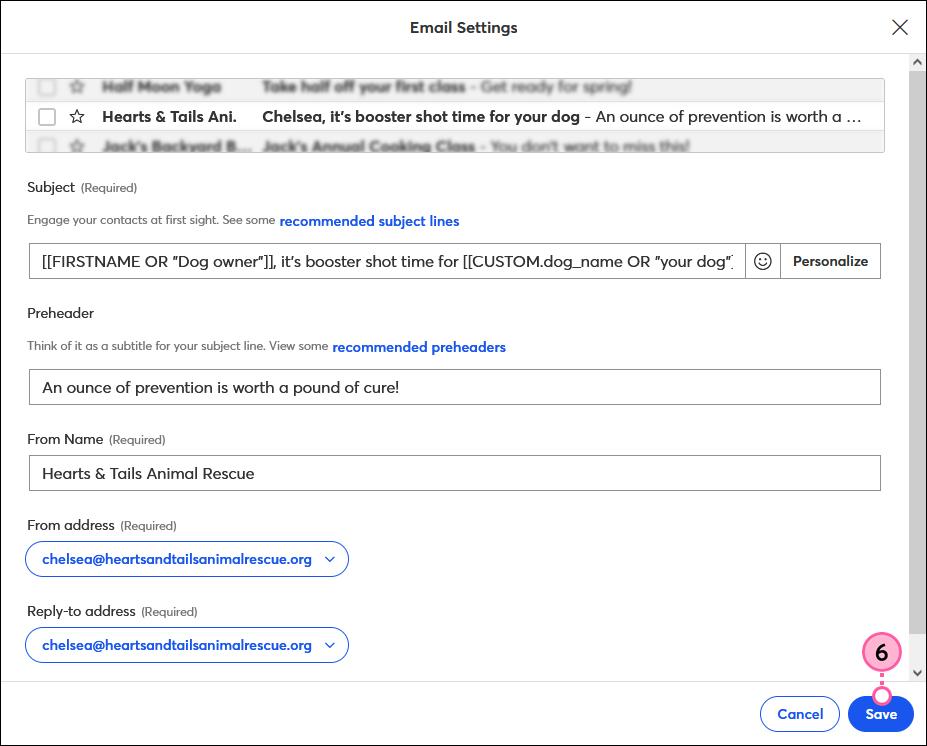
Task: Star the Half Moon Yoga email
Action: 77,87
